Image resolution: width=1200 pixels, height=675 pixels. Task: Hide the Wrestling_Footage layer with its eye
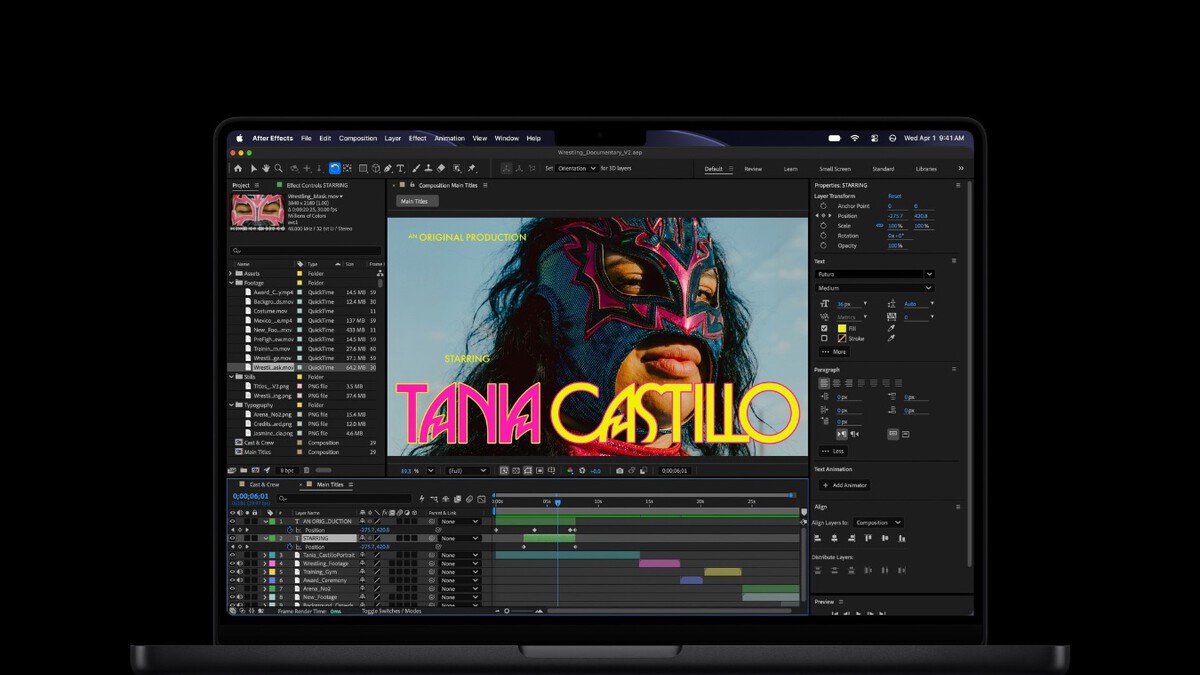233,563
